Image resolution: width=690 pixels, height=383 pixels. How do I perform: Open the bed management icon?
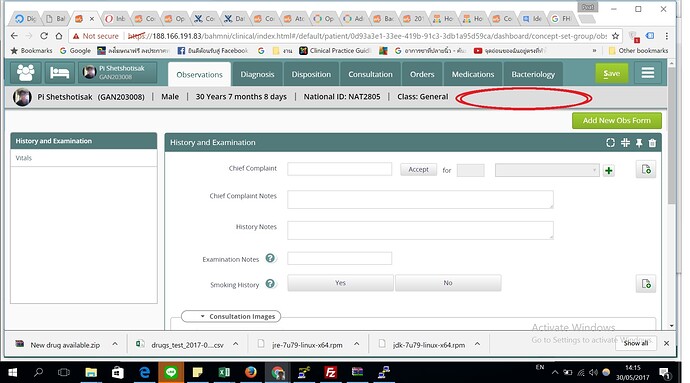pos(59,73)
